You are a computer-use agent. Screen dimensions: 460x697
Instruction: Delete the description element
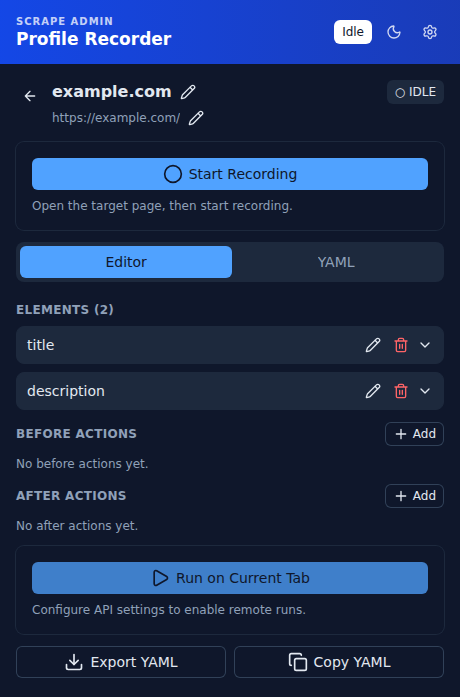tap(401, 391)
